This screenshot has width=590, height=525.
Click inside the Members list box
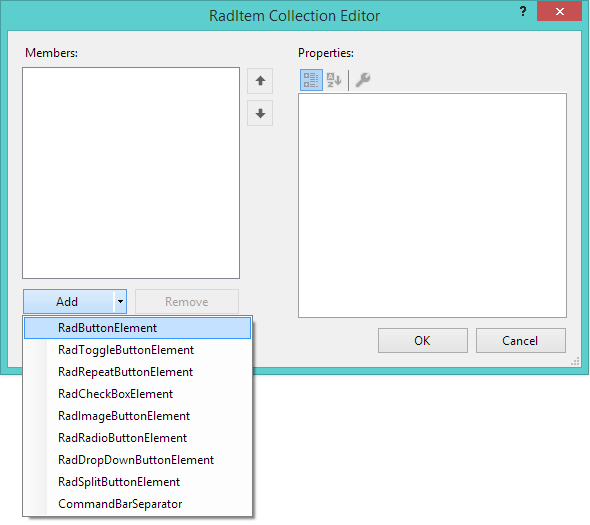[131, 173]
